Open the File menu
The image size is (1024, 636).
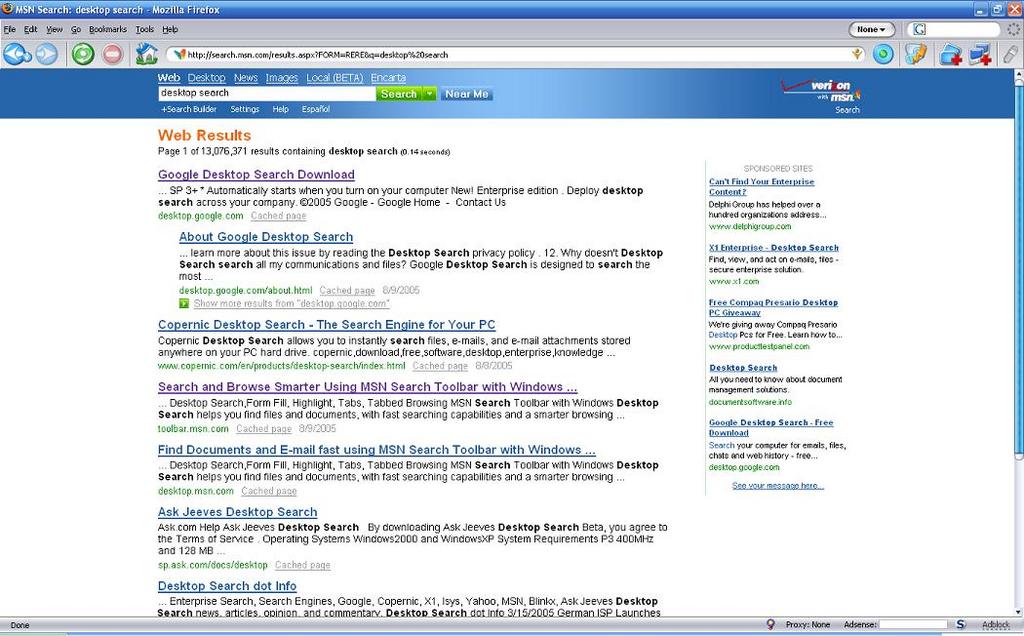9,29
